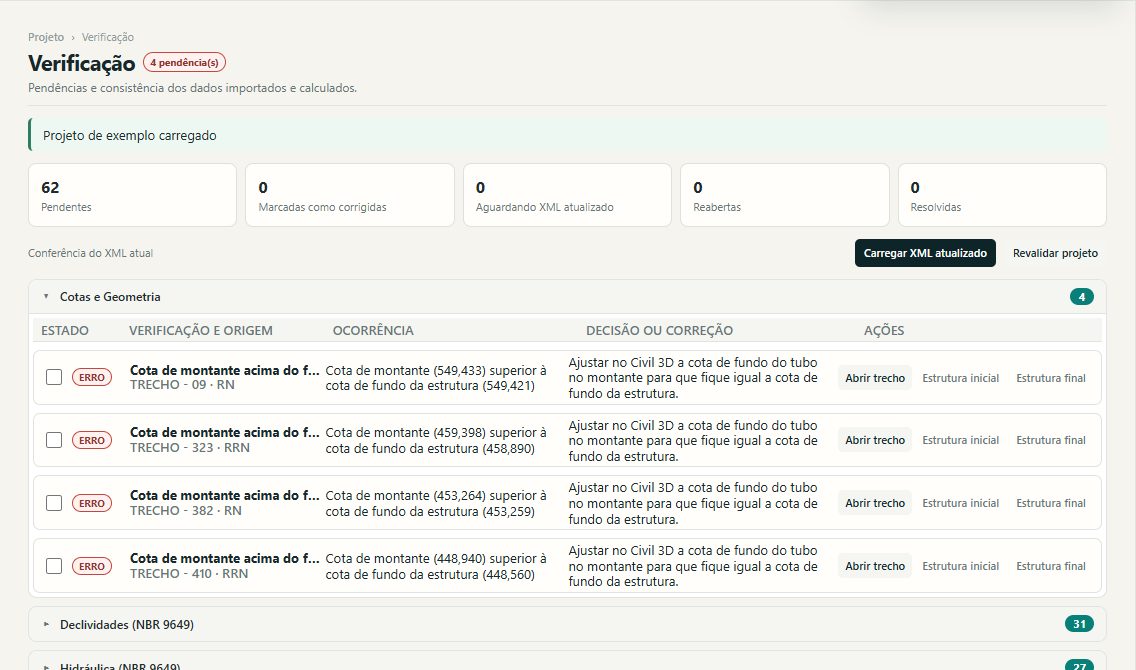Screen dimensions: 1136x670
Task: Click the TRECHO - 410 · RRN label
Action: pos(189,574)
